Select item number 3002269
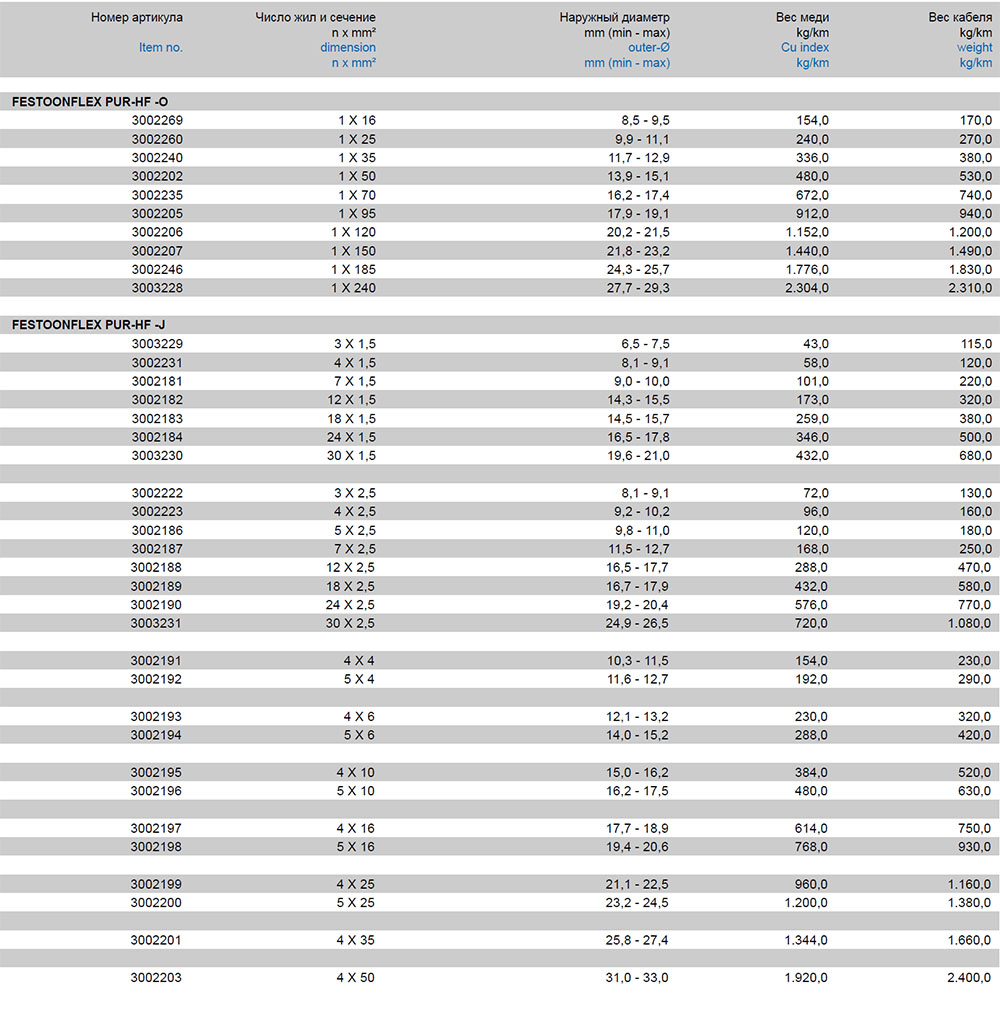Viewport: 1000px width, 1017px height. (157, 121)
